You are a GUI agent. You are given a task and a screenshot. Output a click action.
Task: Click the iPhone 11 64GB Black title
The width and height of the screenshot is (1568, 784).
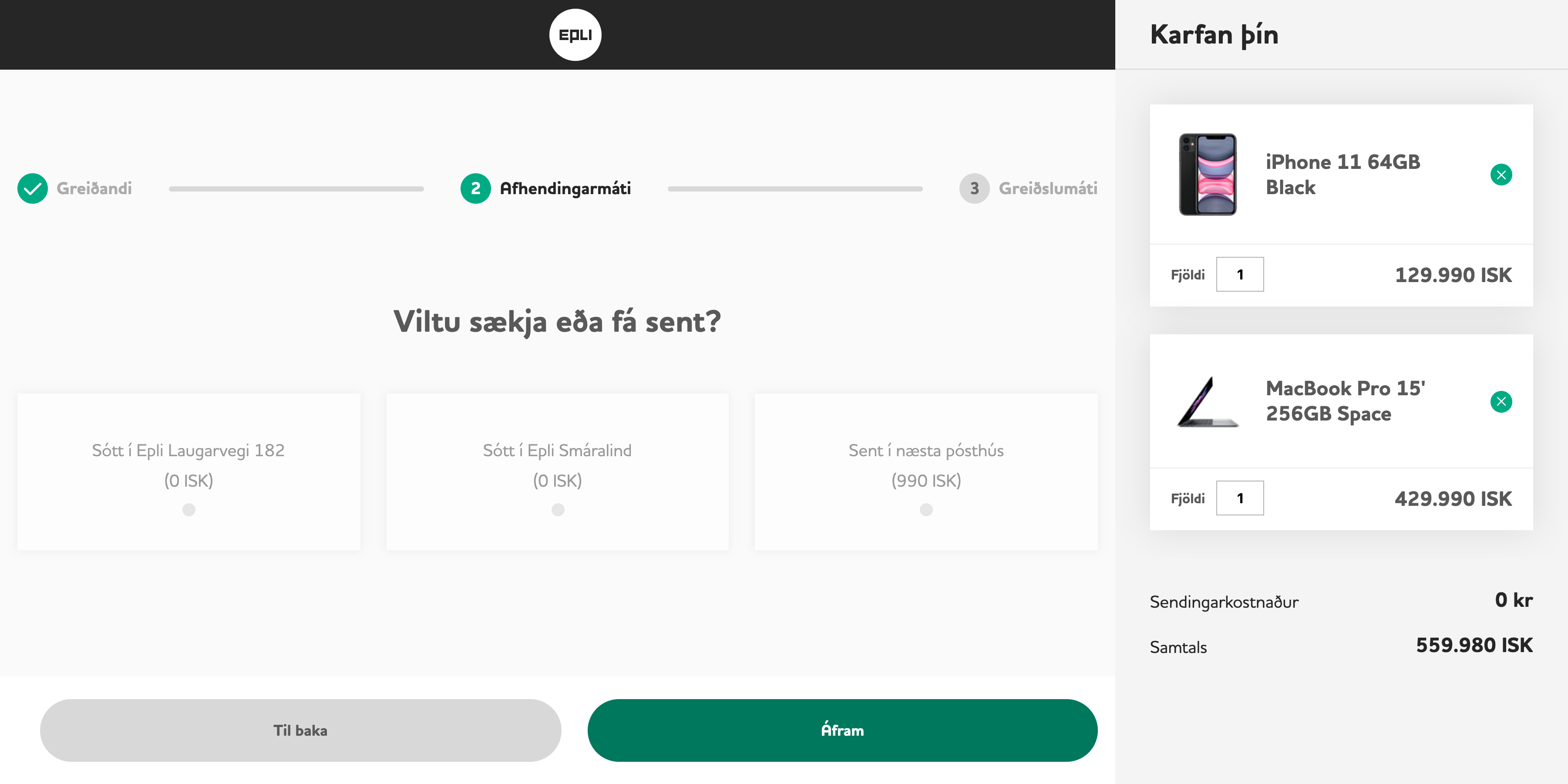tap(1342, 175)
